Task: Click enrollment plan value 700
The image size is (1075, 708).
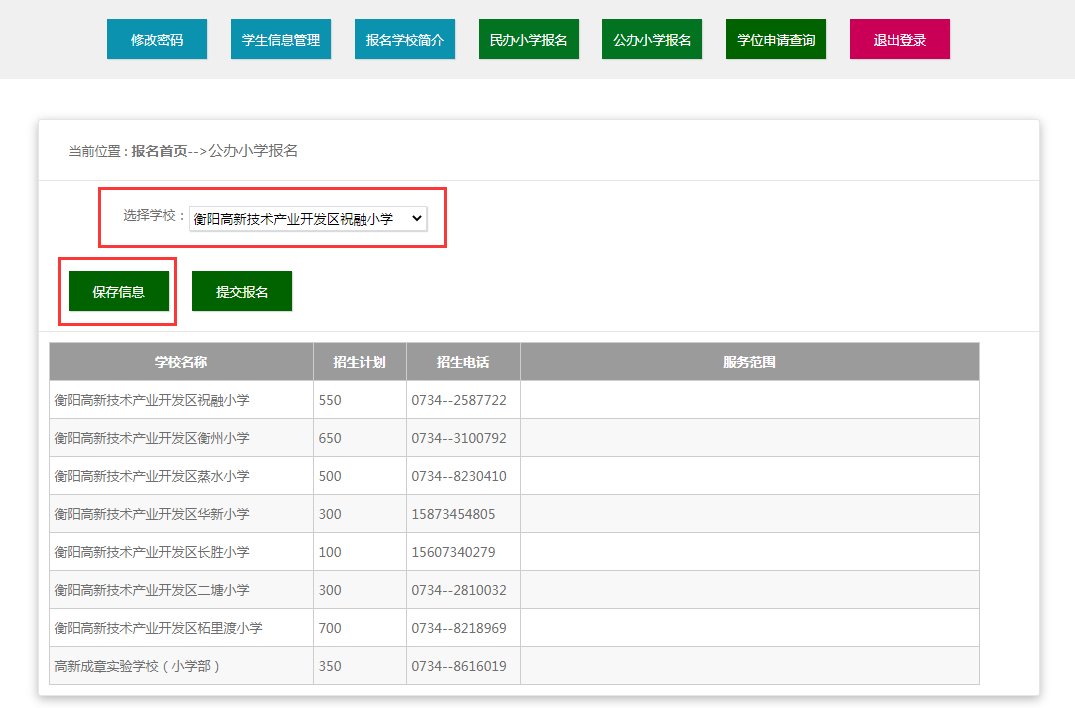Action: pos(330,628)
